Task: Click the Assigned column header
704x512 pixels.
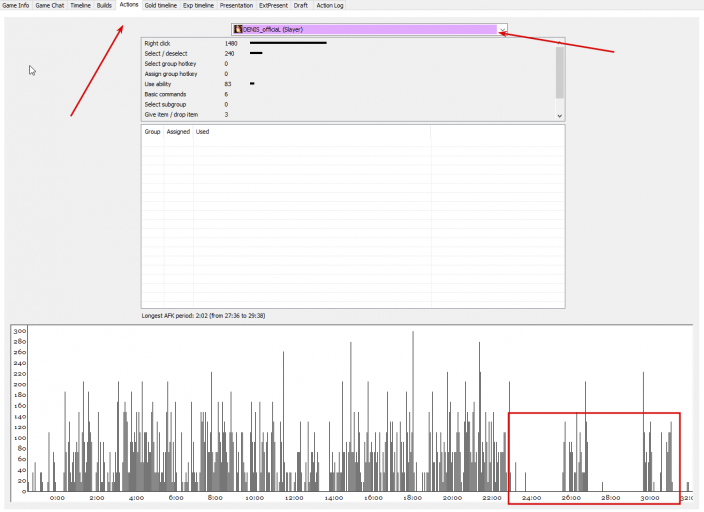Action: pyautogui.click(x=178, y=132)
